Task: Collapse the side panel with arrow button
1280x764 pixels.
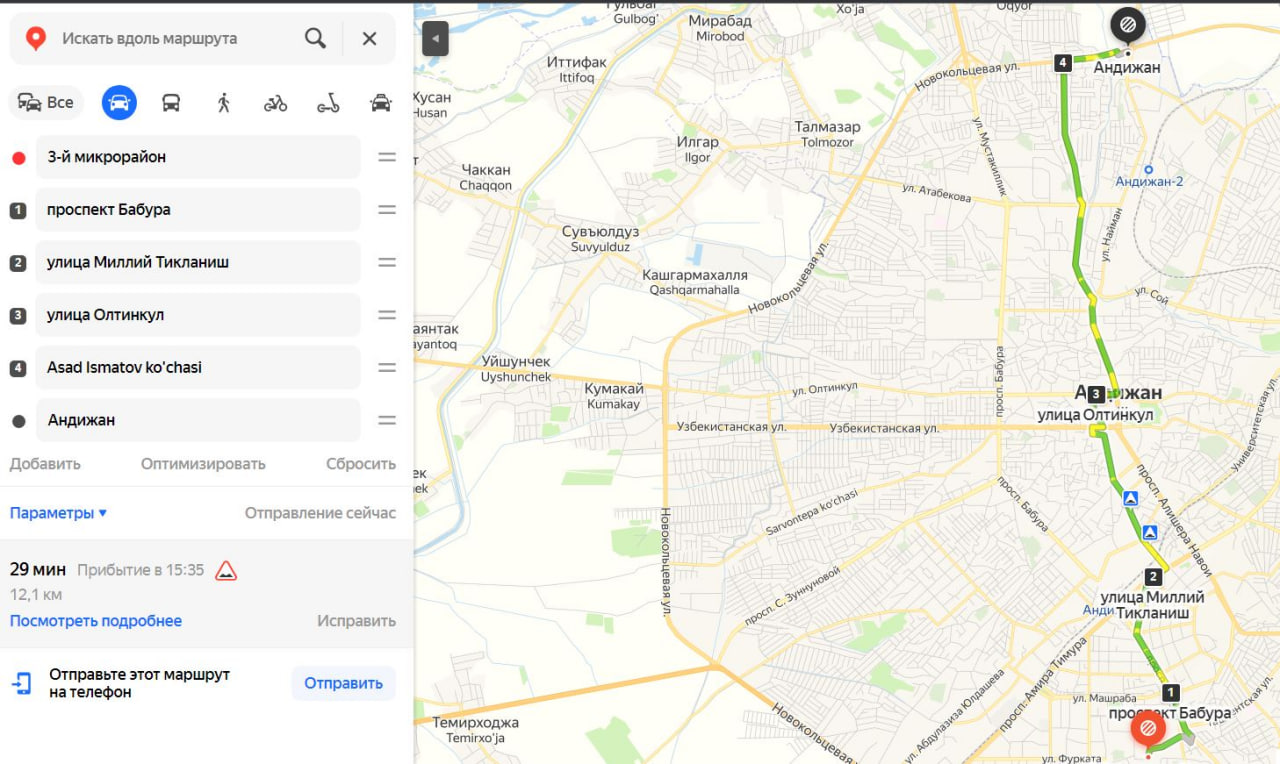Action: tap(435, 39)
